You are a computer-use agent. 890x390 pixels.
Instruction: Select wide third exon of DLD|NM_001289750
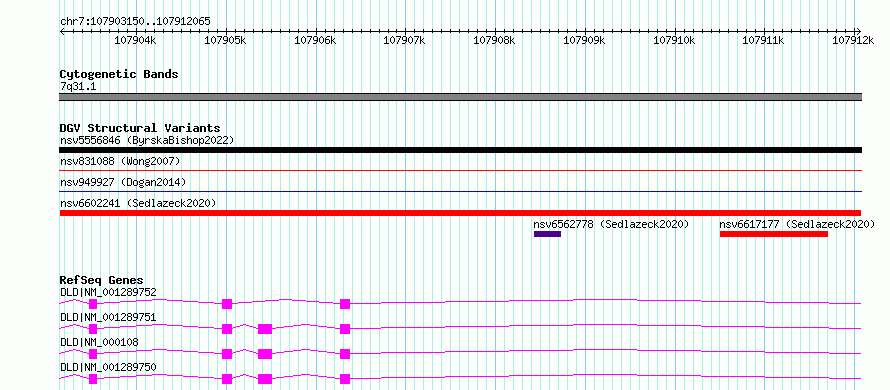pos(265,379)
